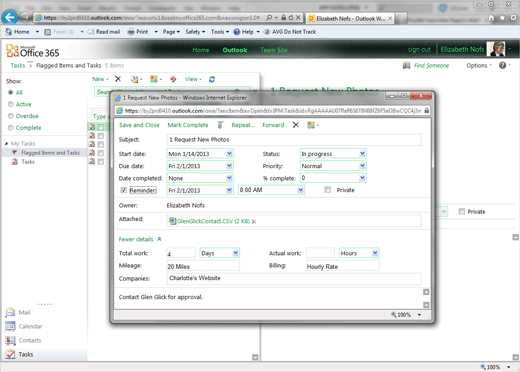The image size is (520, 372).
Task: Open browser Favorites star icon
Action: pyautogui.click(x=502, y=18)
